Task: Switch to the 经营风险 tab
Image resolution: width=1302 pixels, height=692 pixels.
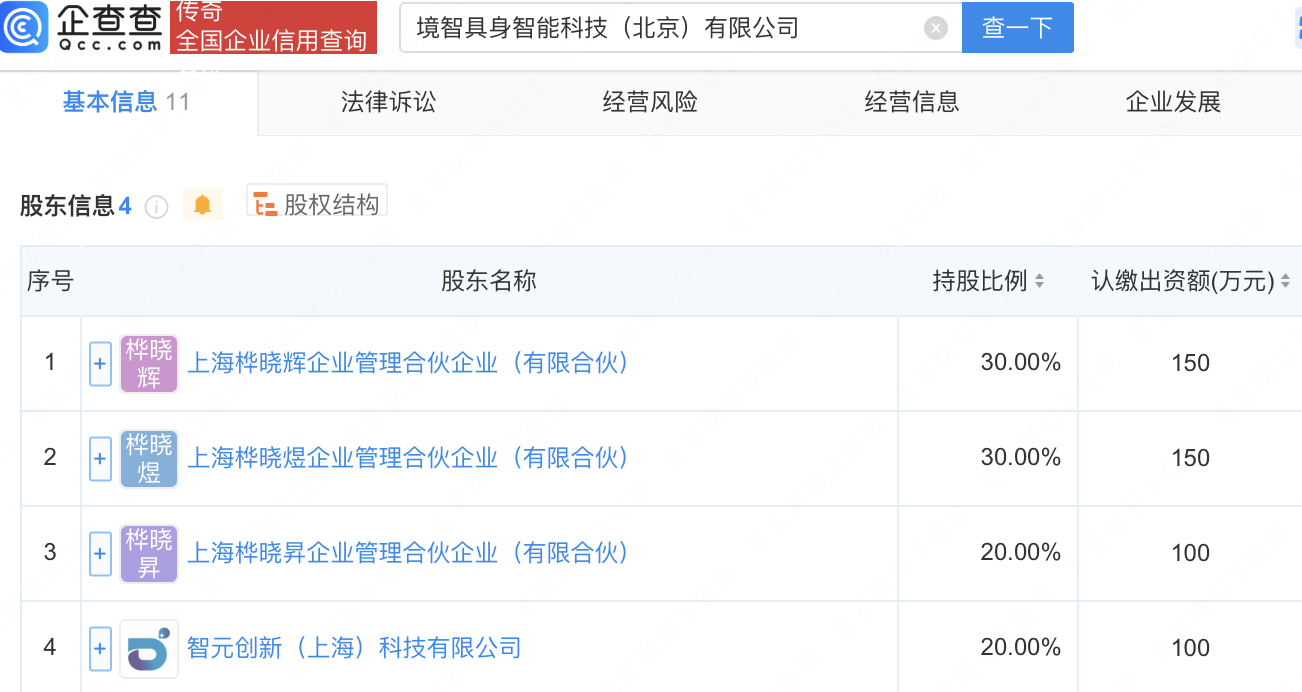Action: tap(650, 102)
